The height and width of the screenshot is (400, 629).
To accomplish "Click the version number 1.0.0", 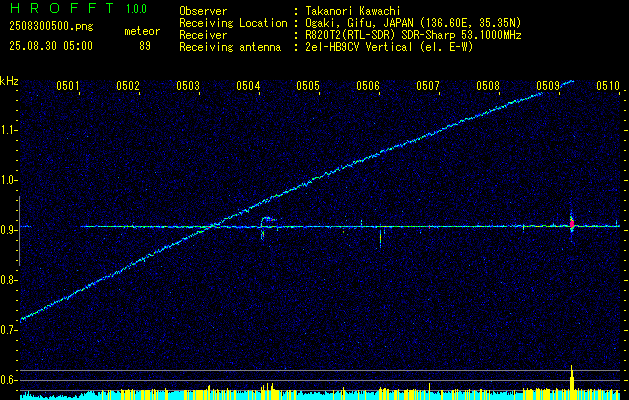I will click(x=136, y=9).
